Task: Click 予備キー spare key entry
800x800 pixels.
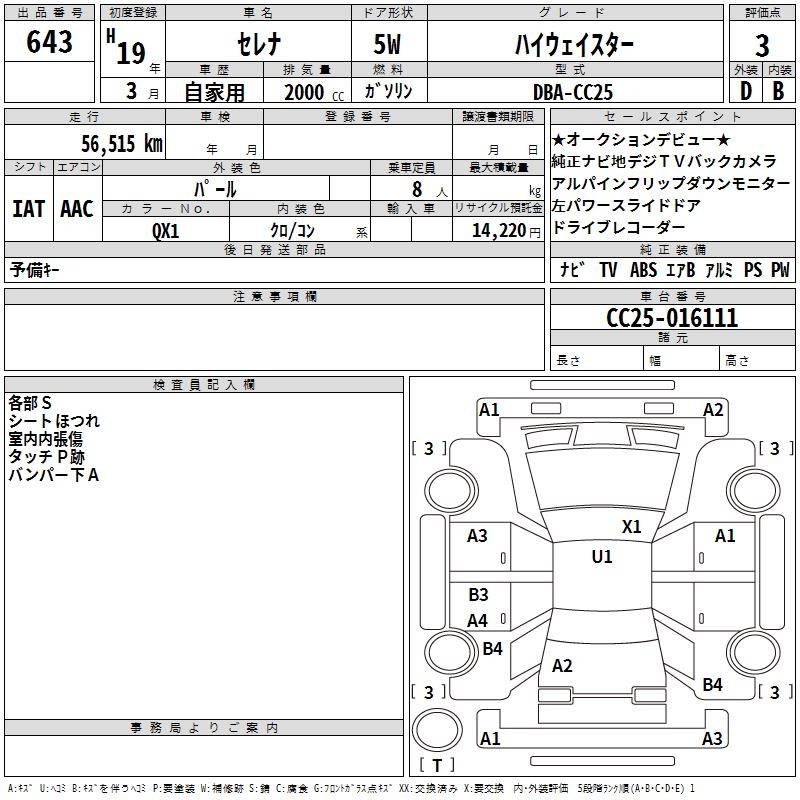Action: (34, 270)
